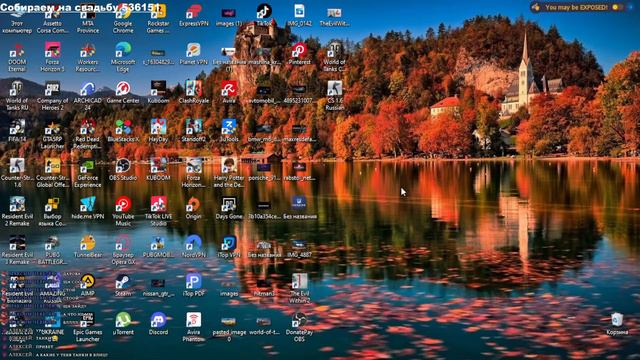This screenshot has height=360, width=640.
Task: Select the uTorrent desktop icon
Action: [x=123, y=324]
